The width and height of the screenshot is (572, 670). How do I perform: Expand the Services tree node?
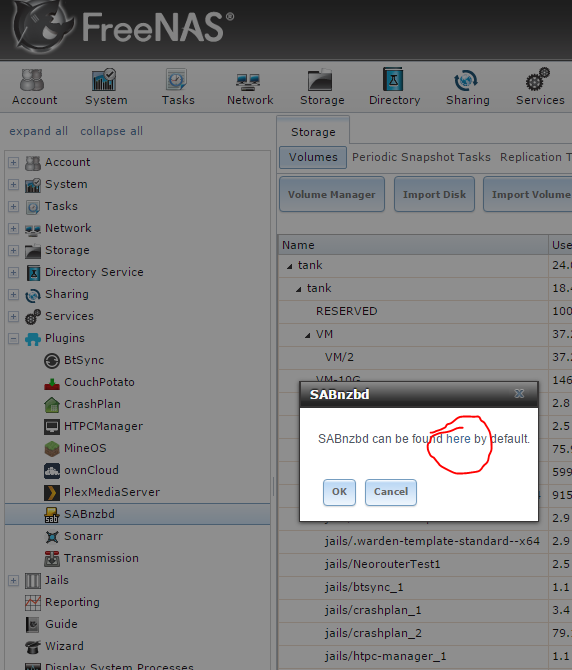[13, 317]
